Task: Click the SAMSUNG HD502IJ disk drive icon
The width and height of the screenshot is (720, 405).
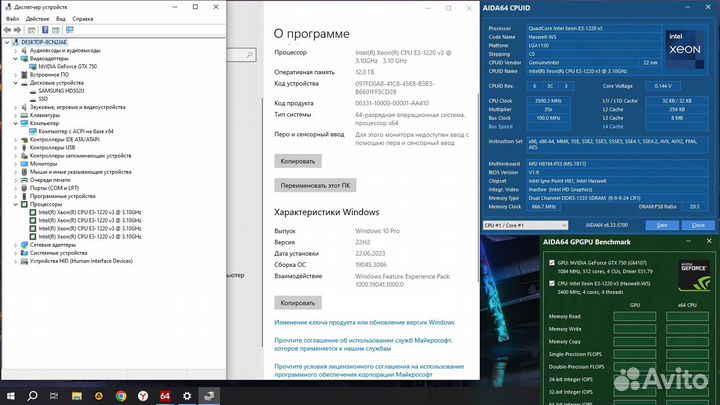Action: [x=33, y=91]
